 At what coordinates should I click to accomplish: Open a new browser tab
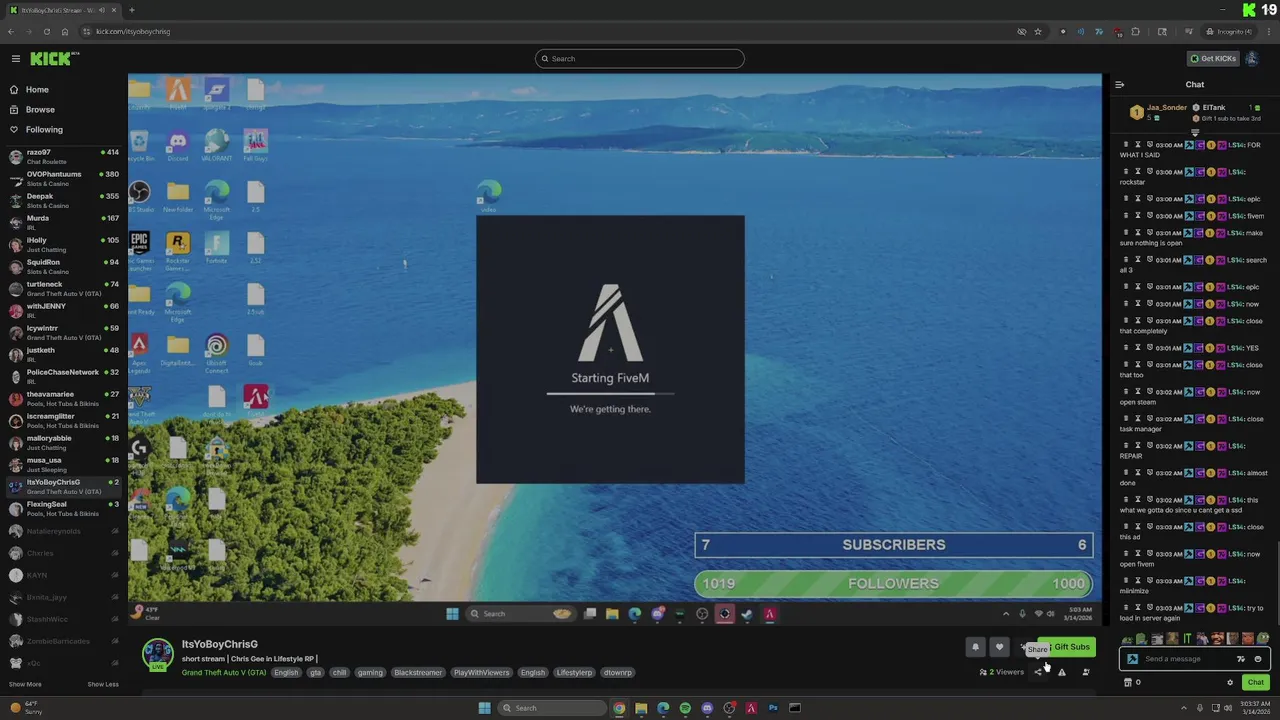click(132, 10)
